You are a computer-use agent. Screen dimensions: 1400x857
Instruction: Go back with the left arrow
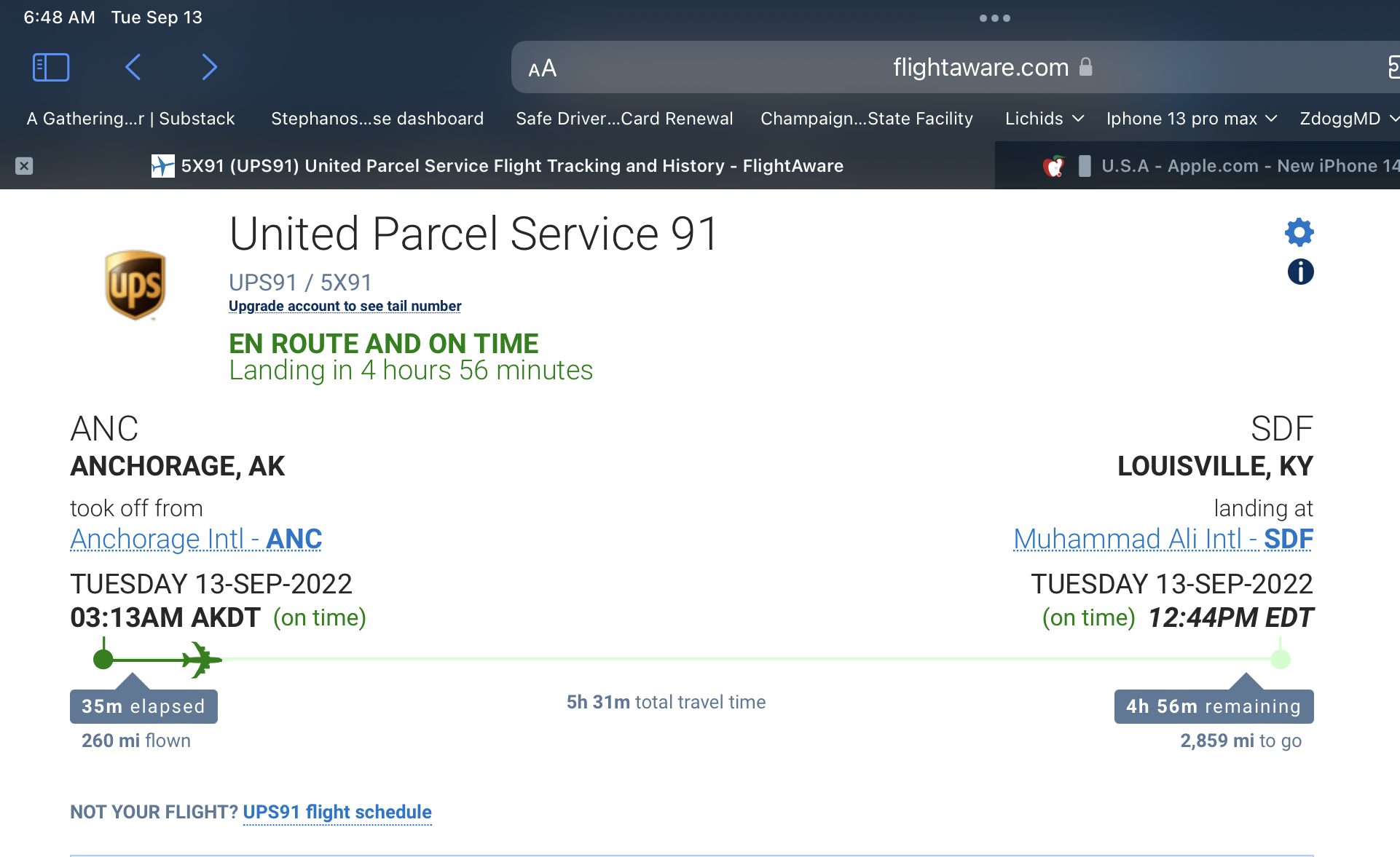133,67
